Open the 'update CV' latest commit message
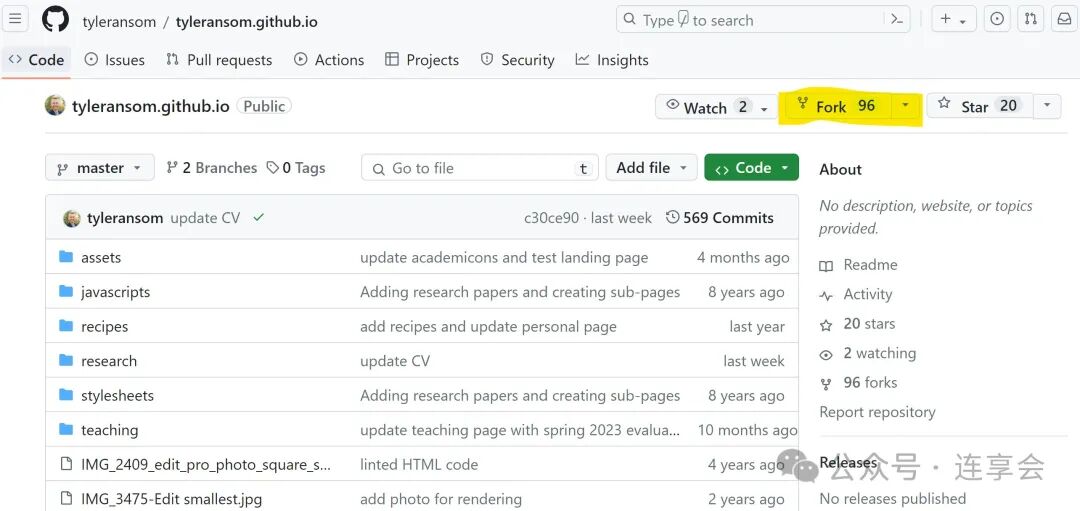Screen dimensions: 1080x511 click(205, 218)
